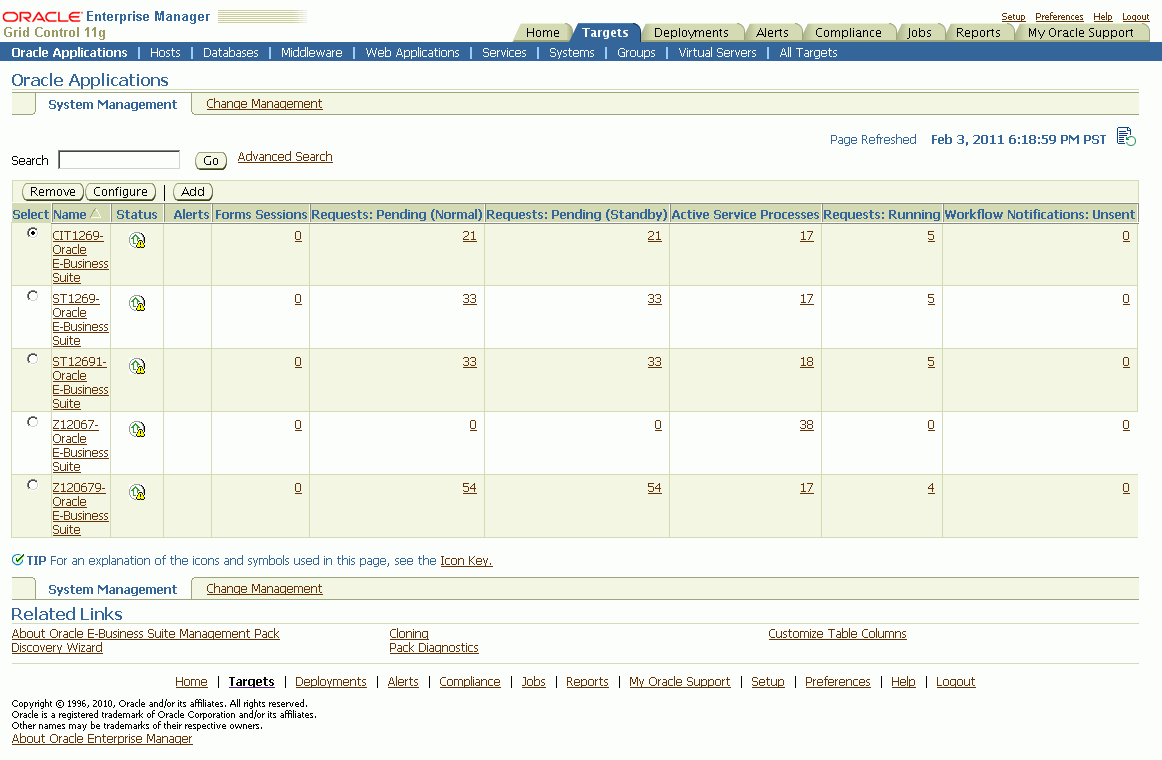Switch to the Deployments tab
This screenshot has width=1162, height=760.
[x=691, y=33]
